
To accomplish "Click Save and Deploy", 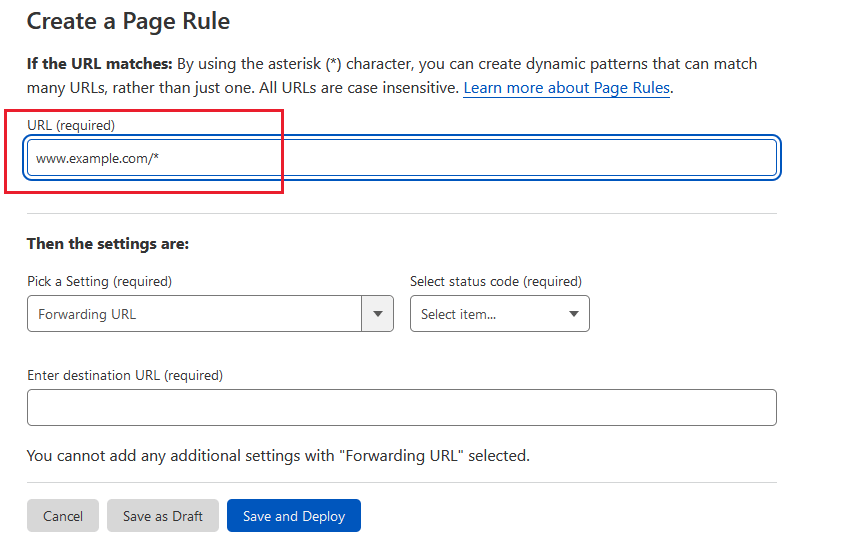I will tap(294, 516).
